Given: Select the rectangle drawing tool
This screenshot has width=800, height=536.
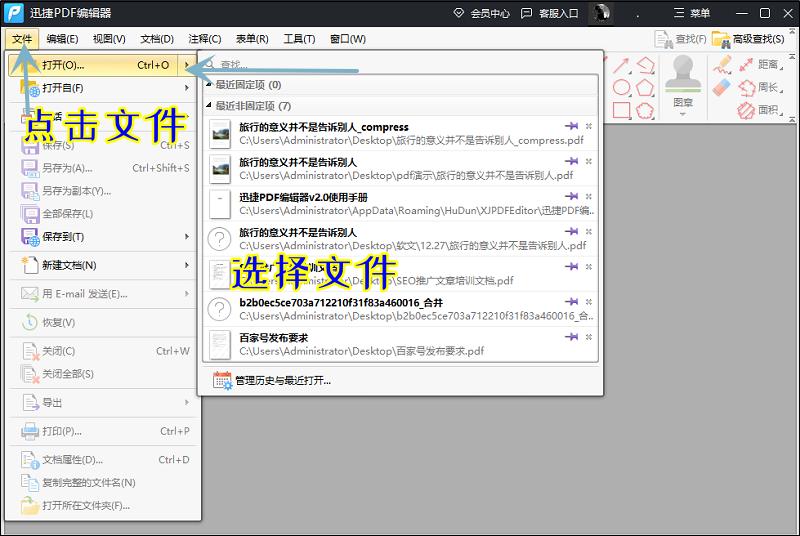Looking at the screenshot, I should pyautogui.click(x=621, y=110).
